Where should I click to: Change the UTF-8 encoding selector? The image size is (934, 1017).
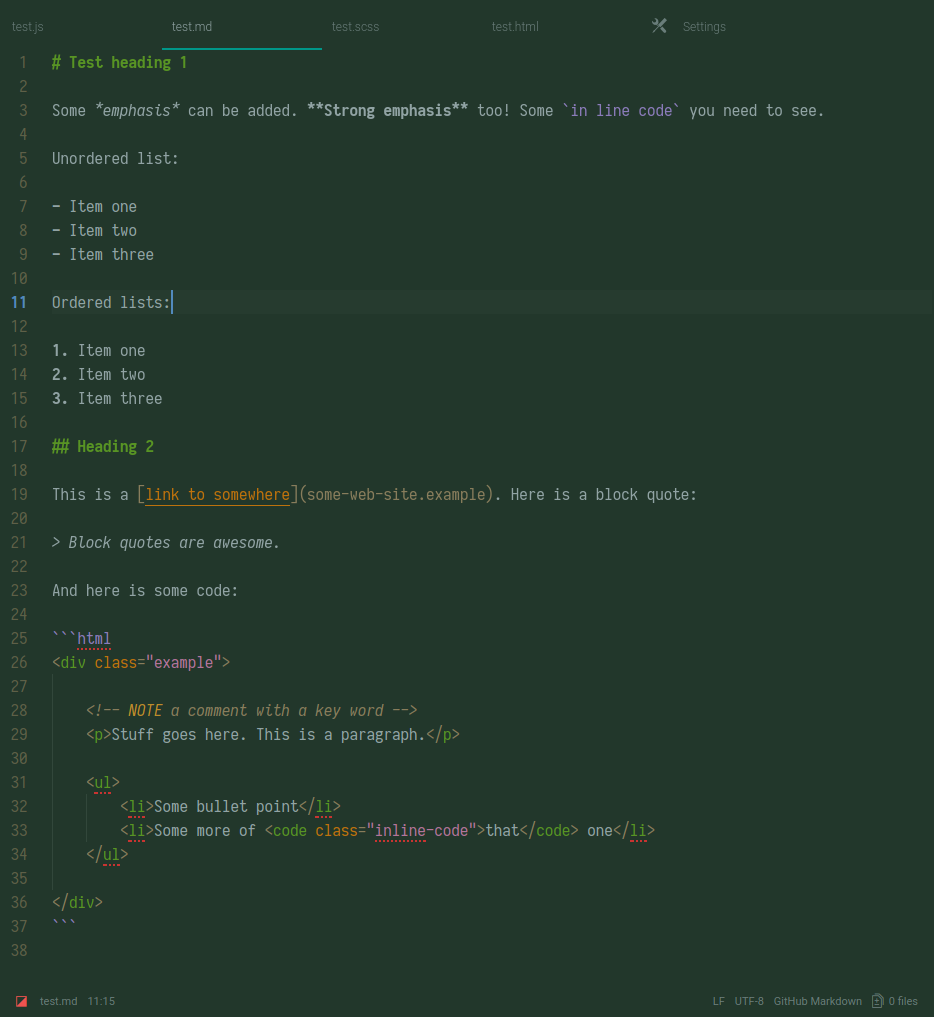(x=749, y=1001)
